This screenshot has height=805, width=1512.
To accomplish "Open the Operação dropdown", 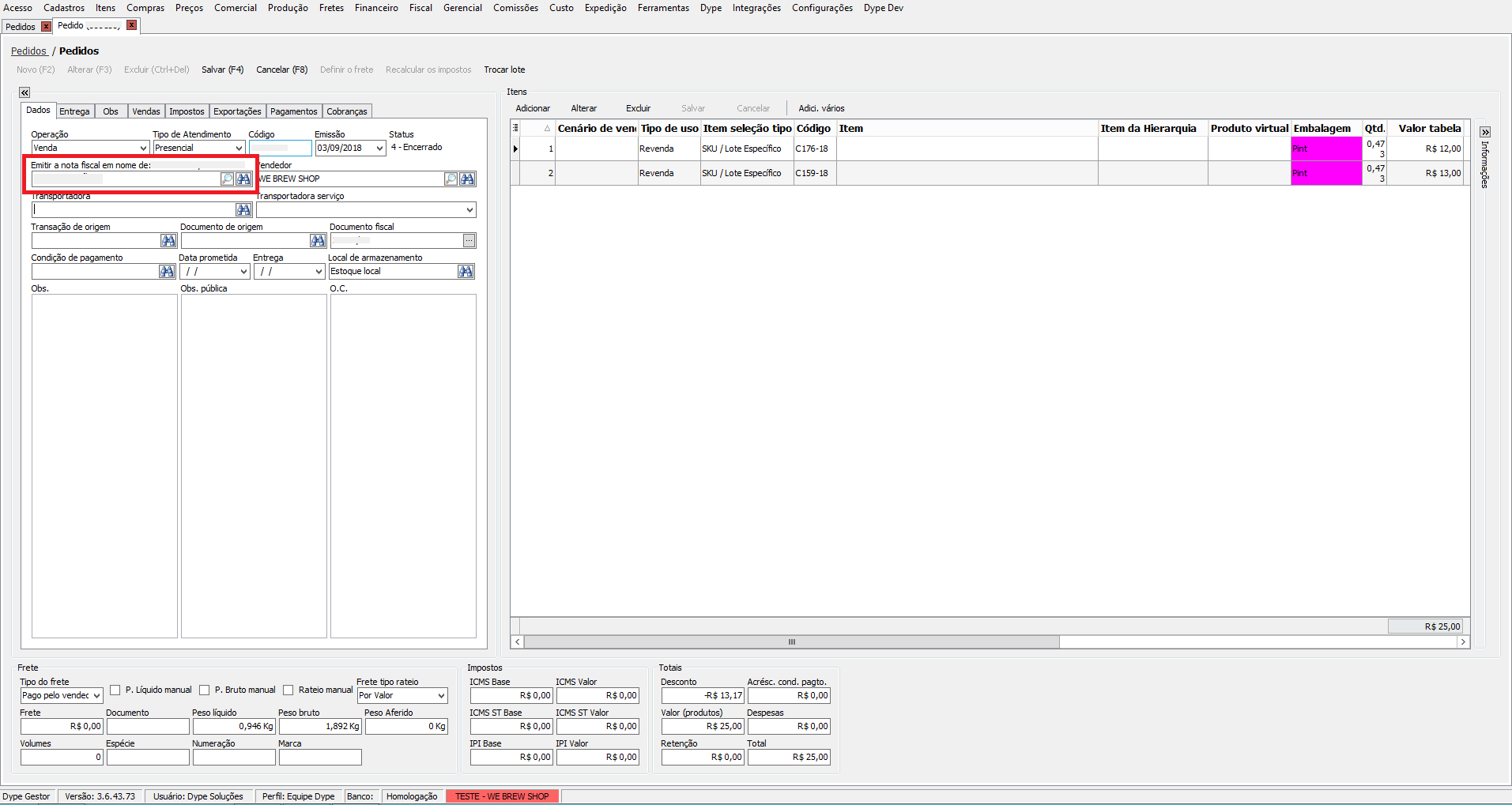I will click(x=143, y=149).
